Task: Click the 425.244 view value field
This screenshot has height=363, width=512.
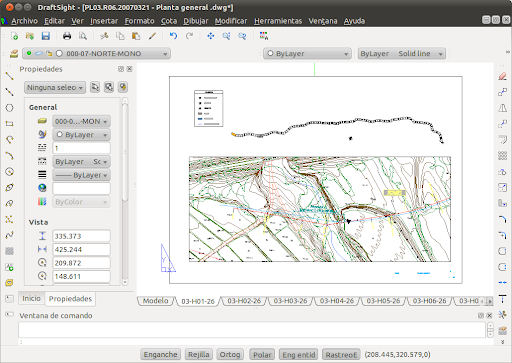Action: click(x=81, y=249)
